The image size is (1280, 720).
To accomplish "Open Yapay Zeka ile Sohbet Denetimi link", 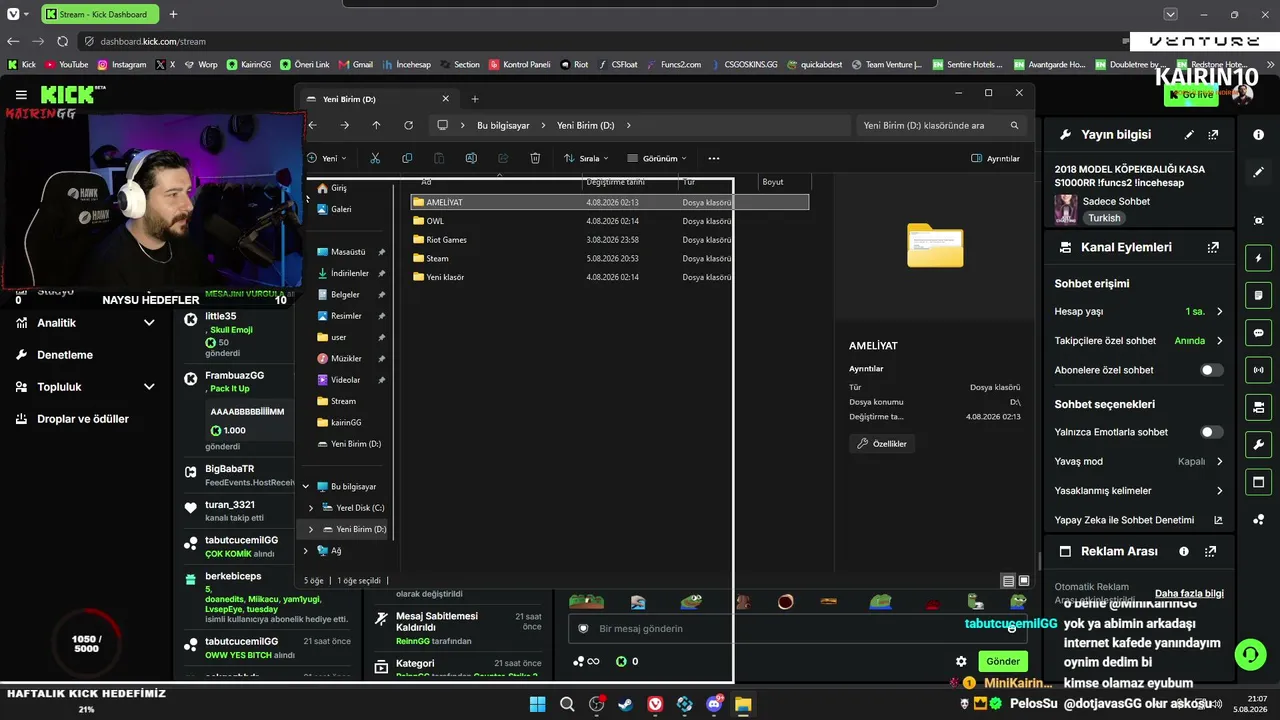I will point(1139,520).
